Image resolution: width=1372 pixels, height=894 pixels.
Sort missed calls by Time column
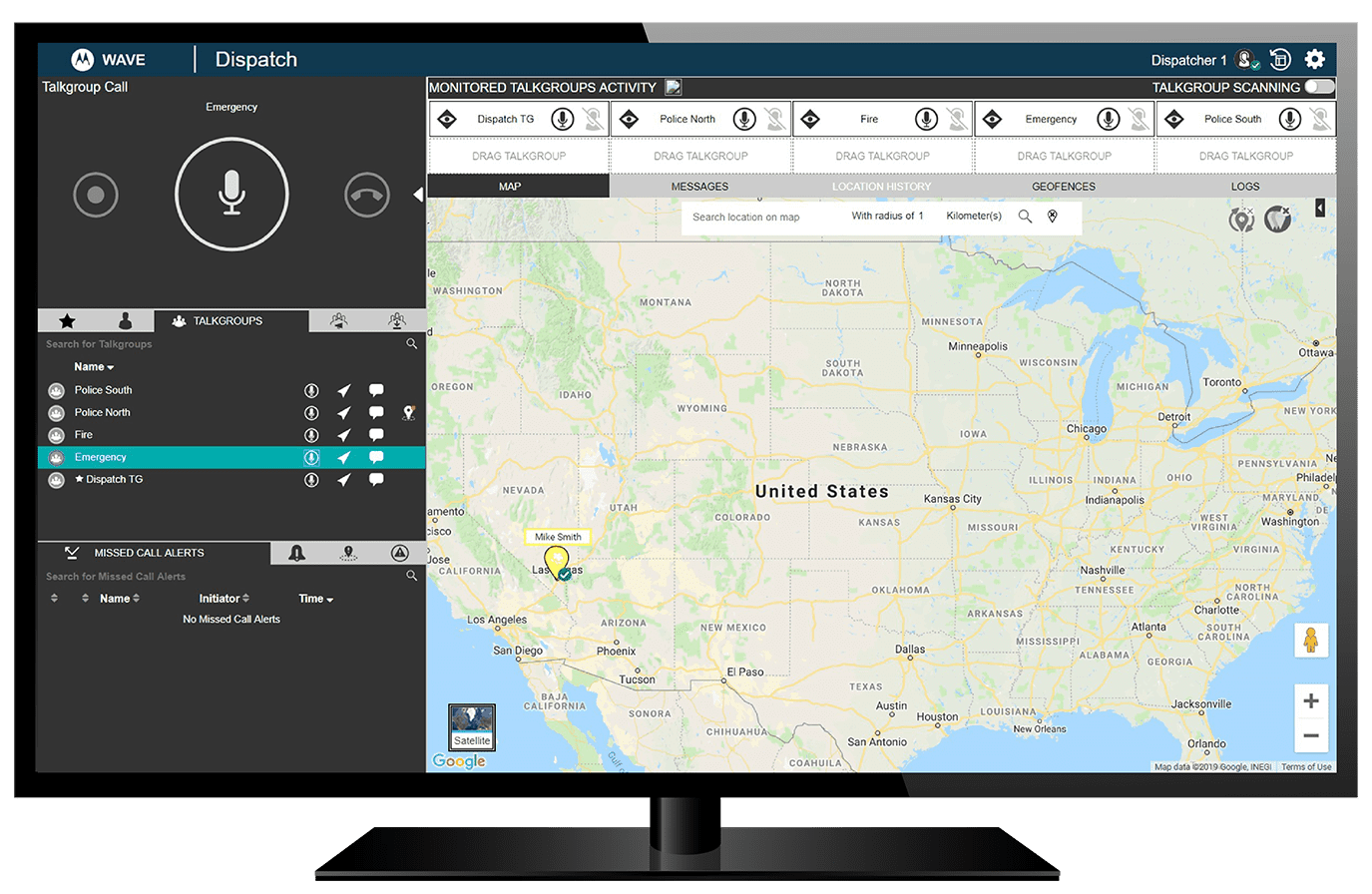(315, 599)
